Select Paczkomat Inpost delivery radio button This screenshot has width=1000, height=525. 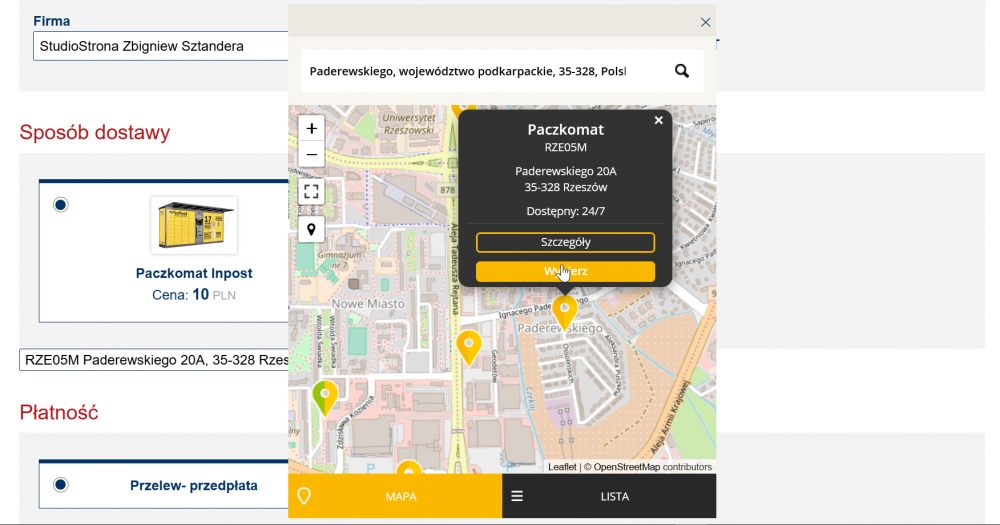point(61,205)
